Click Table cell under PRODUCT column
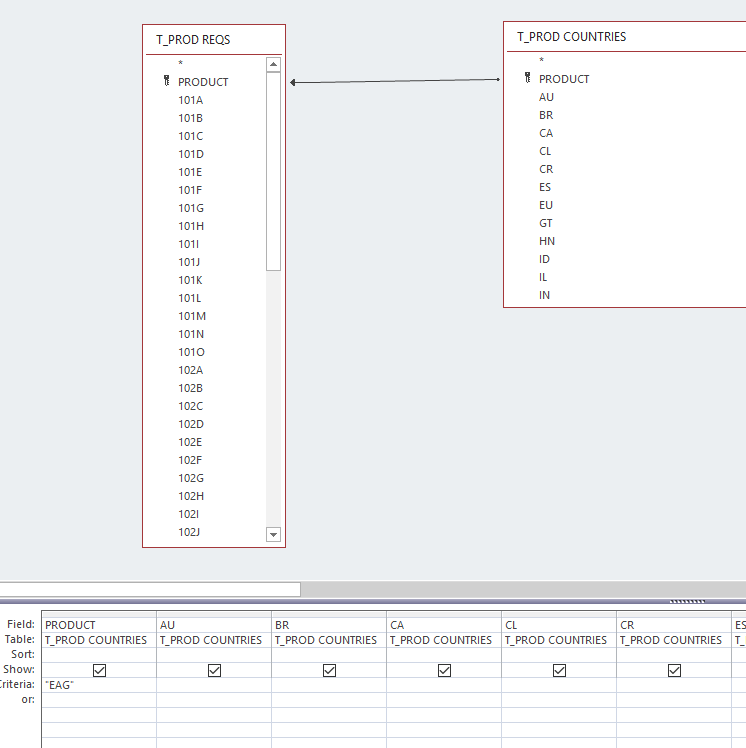Viewport: 746px width, 748px height. (x=99, y=640)
